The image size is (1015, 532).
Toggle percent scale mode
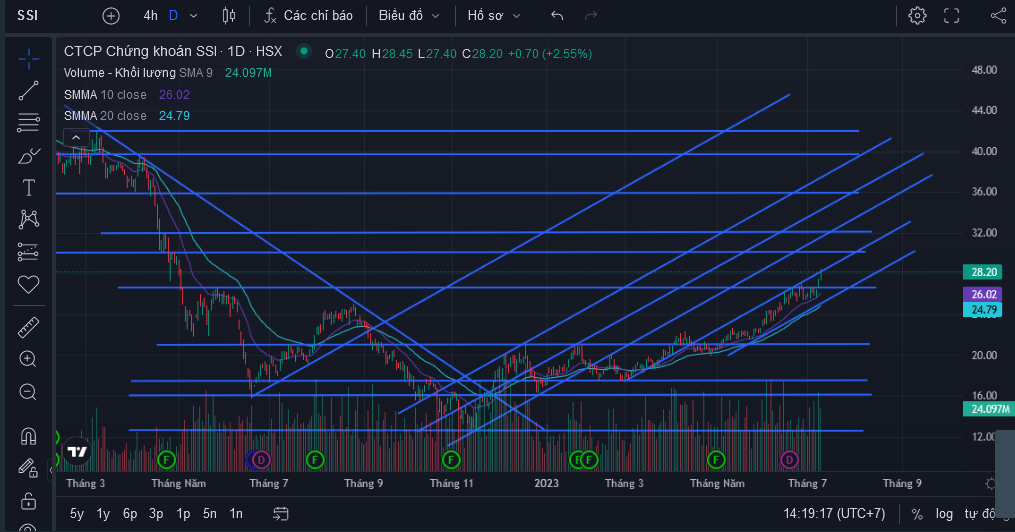click(x=917, y=514)
